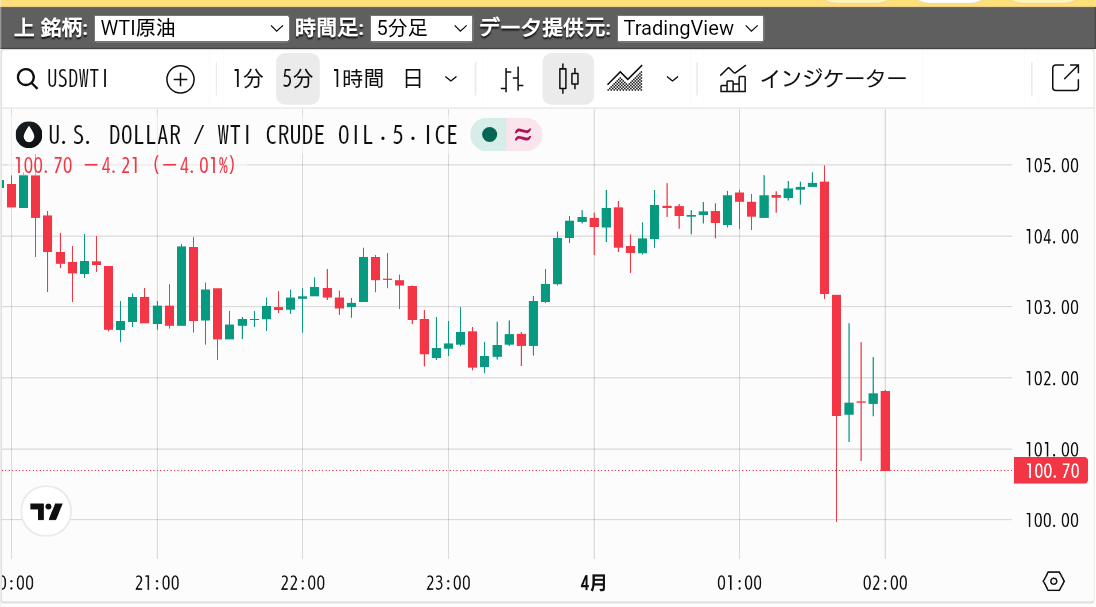Select the 日 daily timeframe

click(x=413, y=79)
